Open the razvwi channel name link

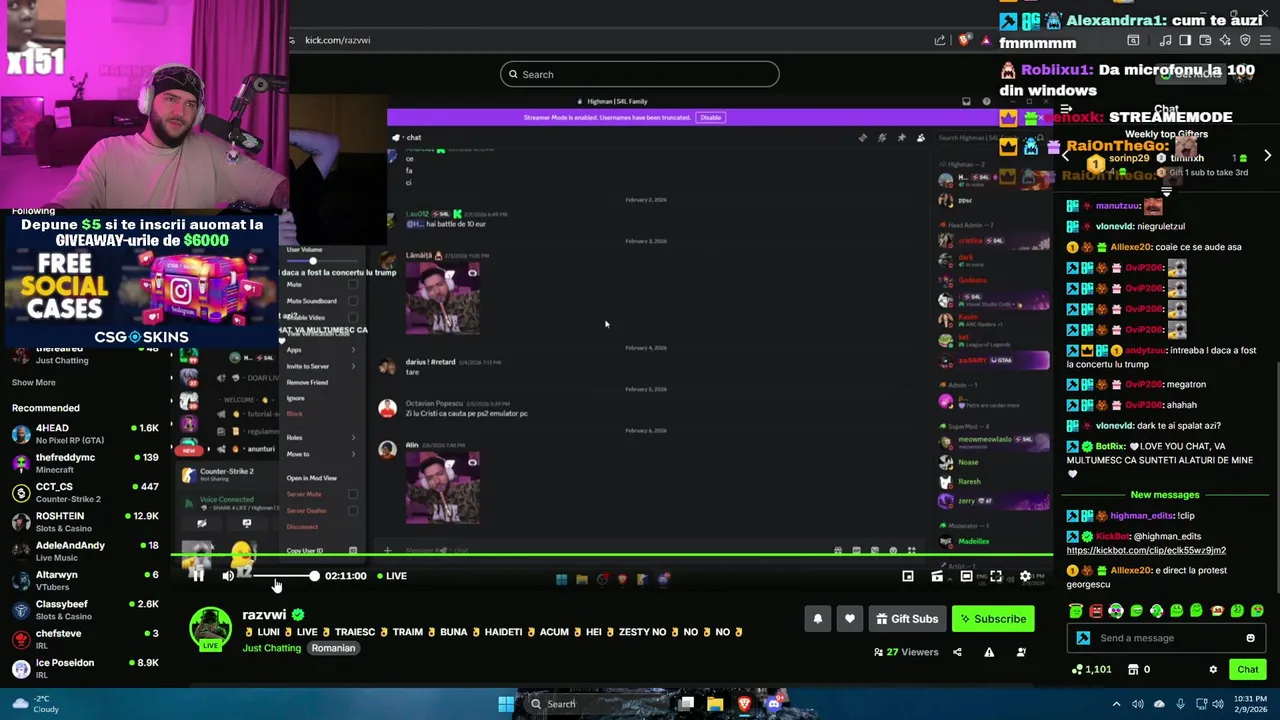click(x=264, y=615)
